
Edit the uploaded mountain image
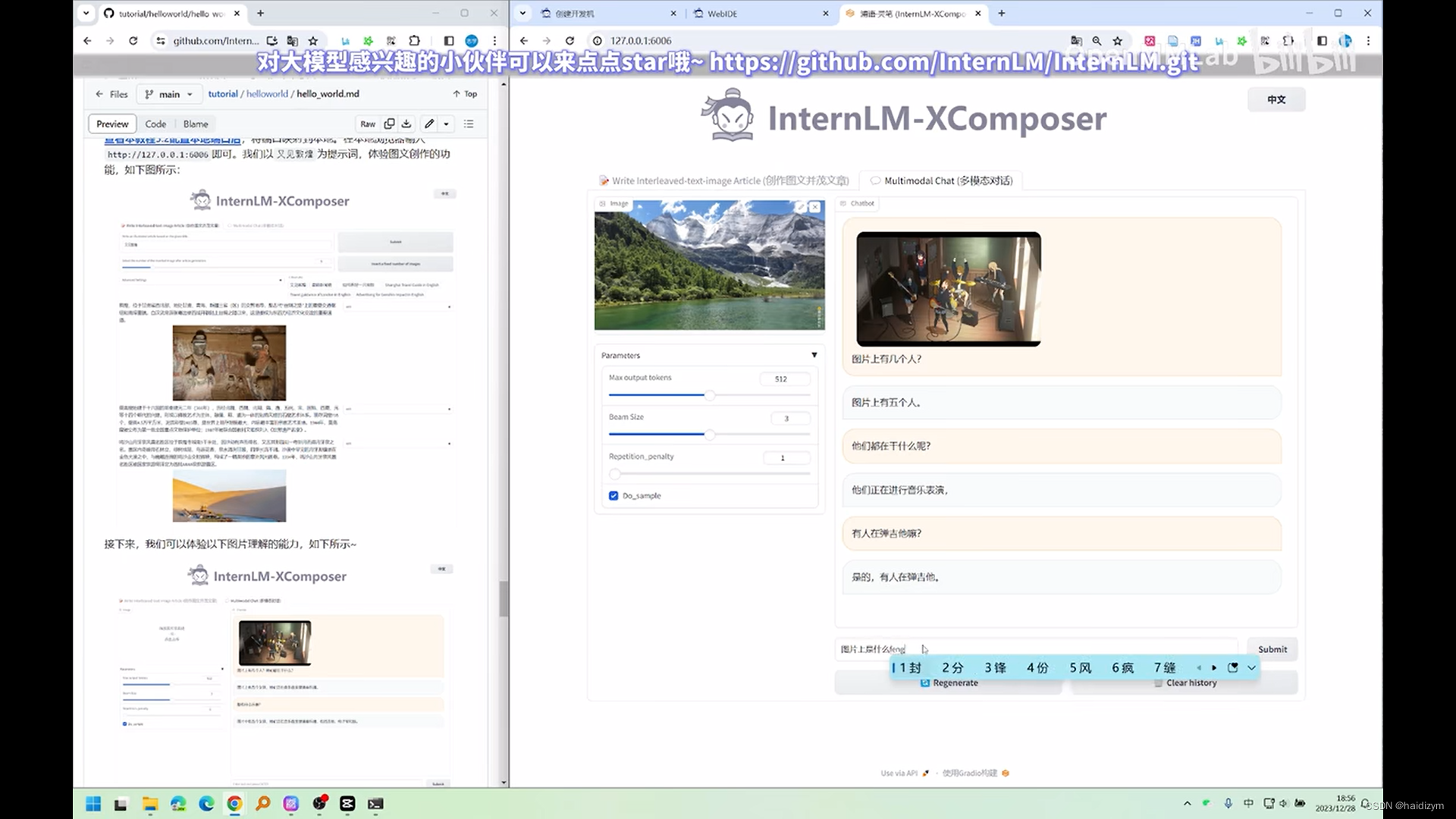(800, 207)
